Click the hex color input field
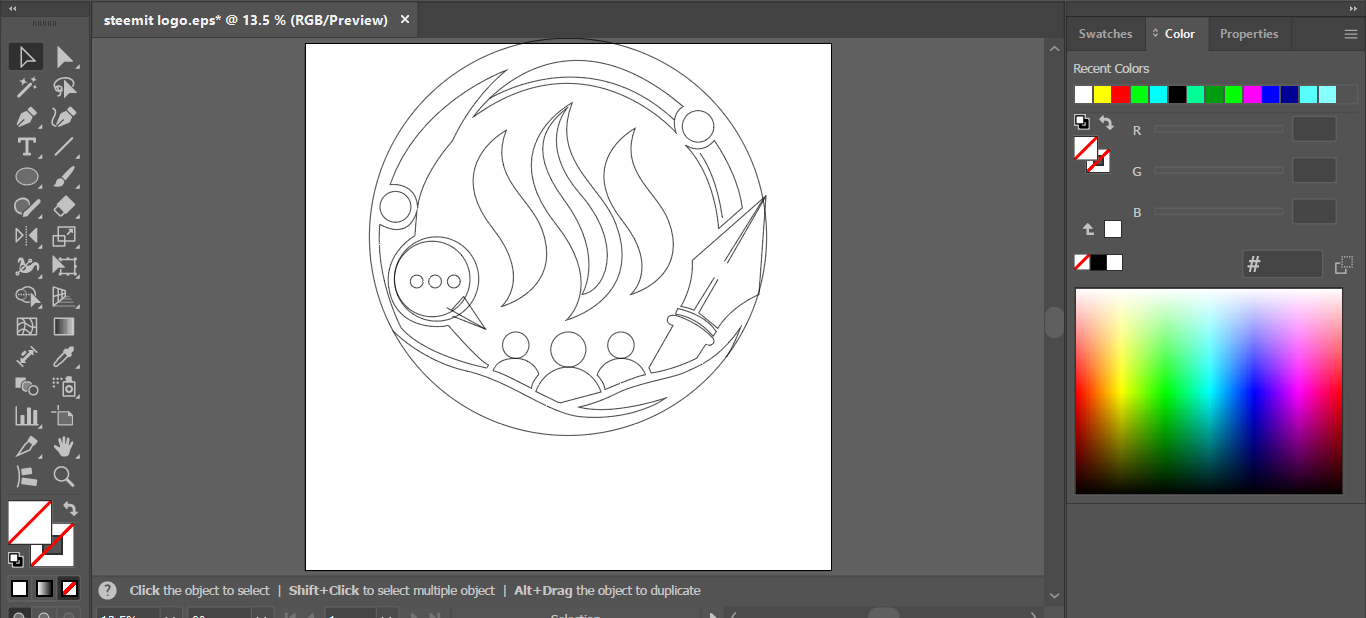Screen dimensions: 1366x618 1282,264
